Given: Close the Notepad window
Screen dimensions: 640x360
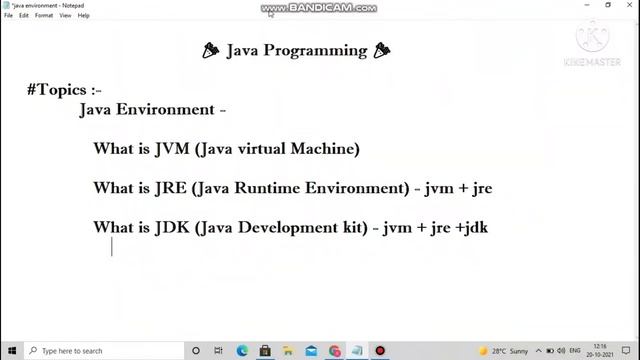Looking at the screenshot, I should pyautogui.click(x=629, y=5).
